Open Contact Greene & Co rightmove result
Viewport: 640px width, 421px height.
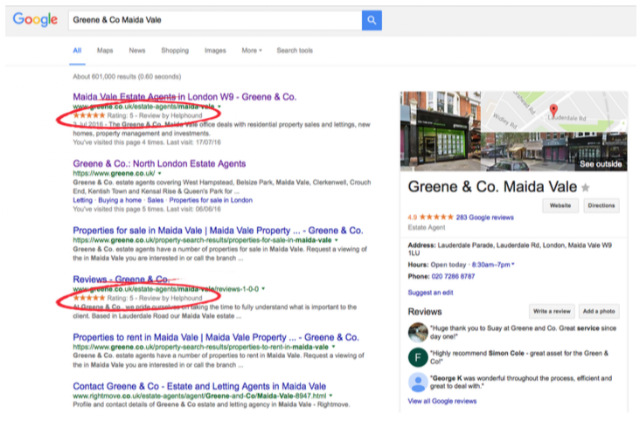(x=199, y=386)
